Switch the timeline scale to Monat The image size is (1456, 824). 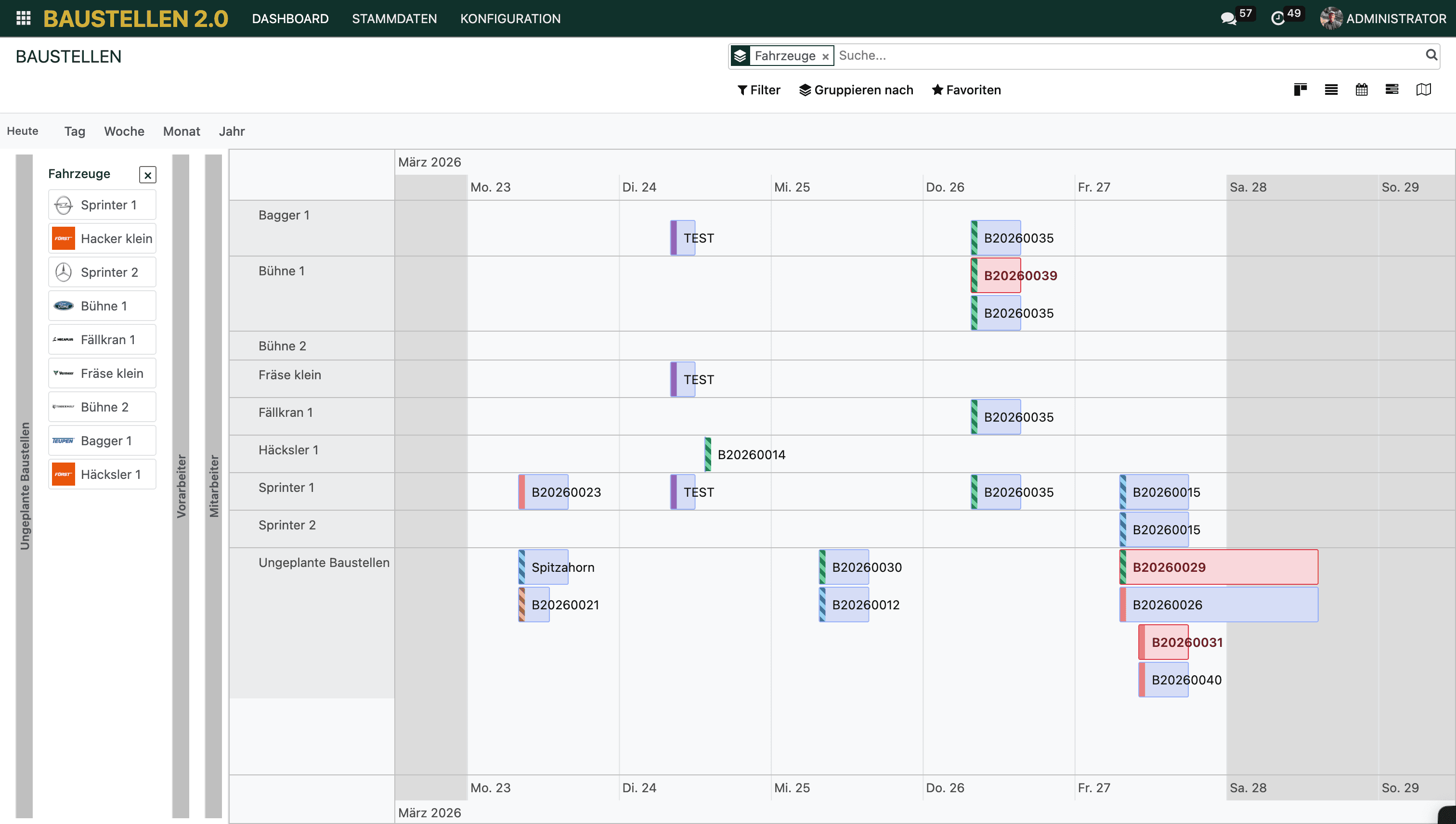click(x=181, y=131)
